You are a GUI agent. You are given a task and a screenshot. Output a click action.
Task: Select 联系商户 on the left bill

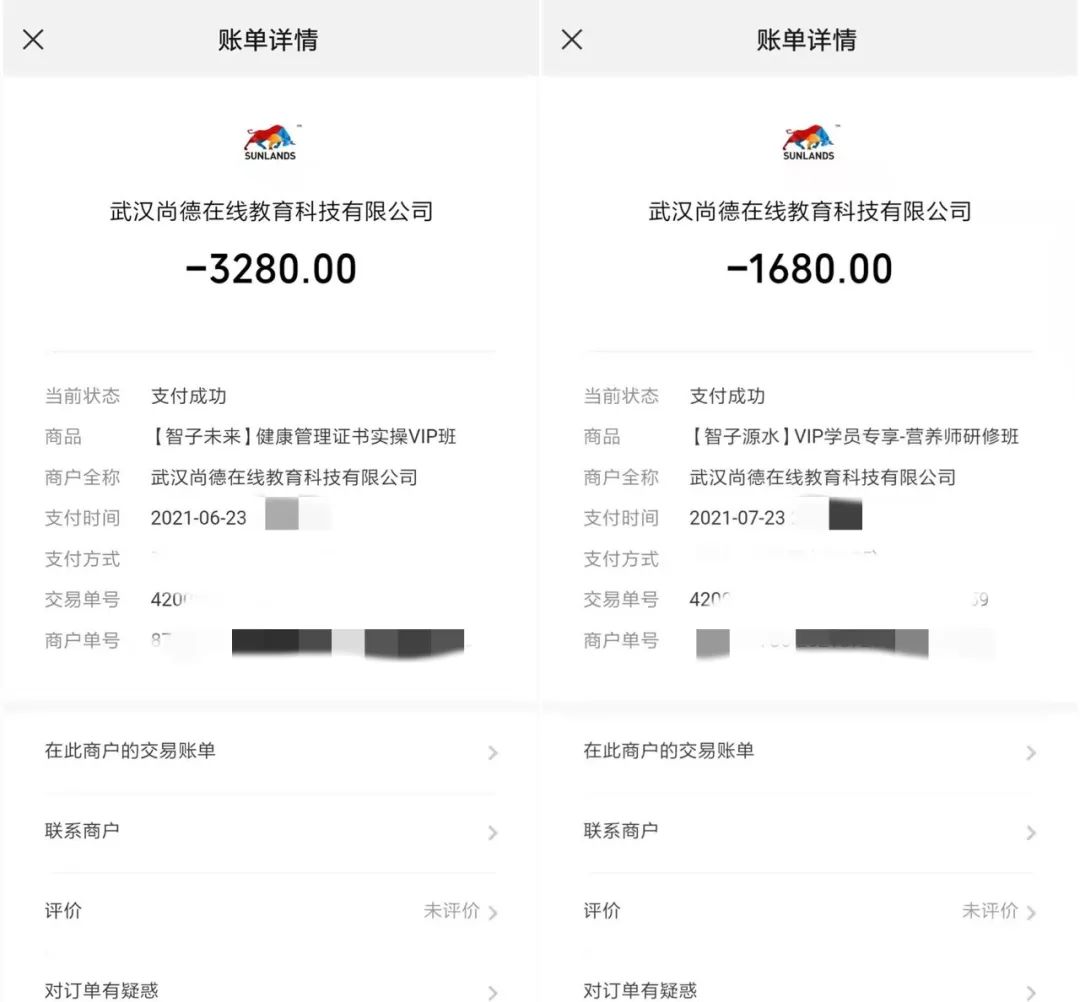(x=82, y=831)
